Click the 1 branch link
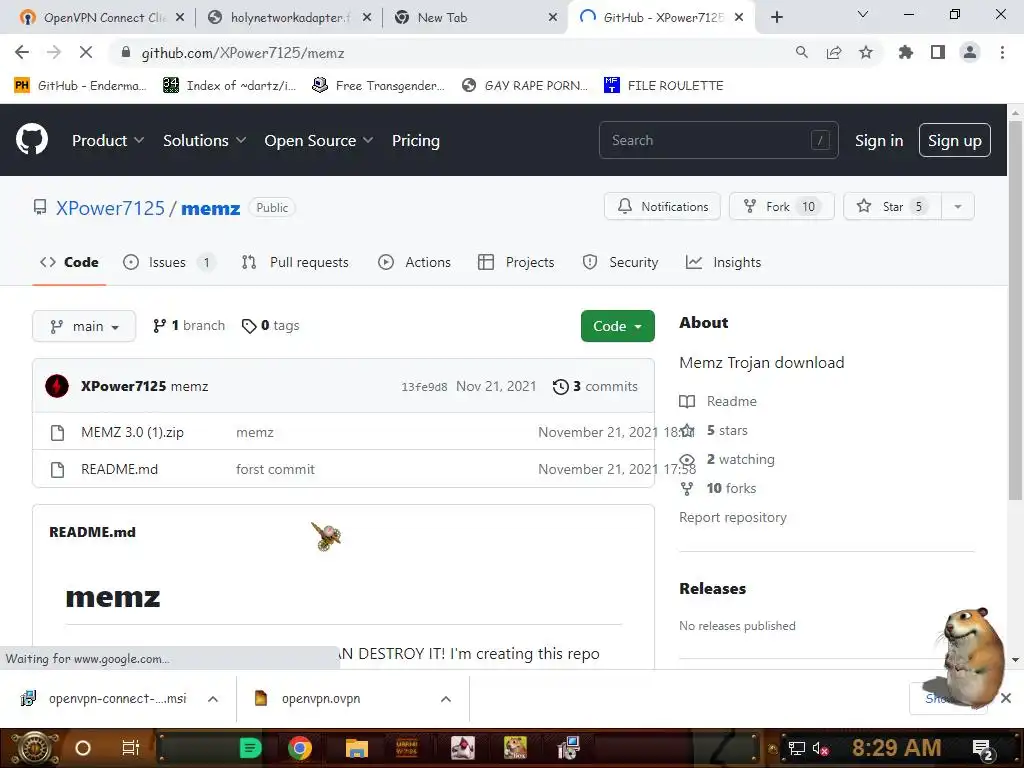 coord(189,325)
